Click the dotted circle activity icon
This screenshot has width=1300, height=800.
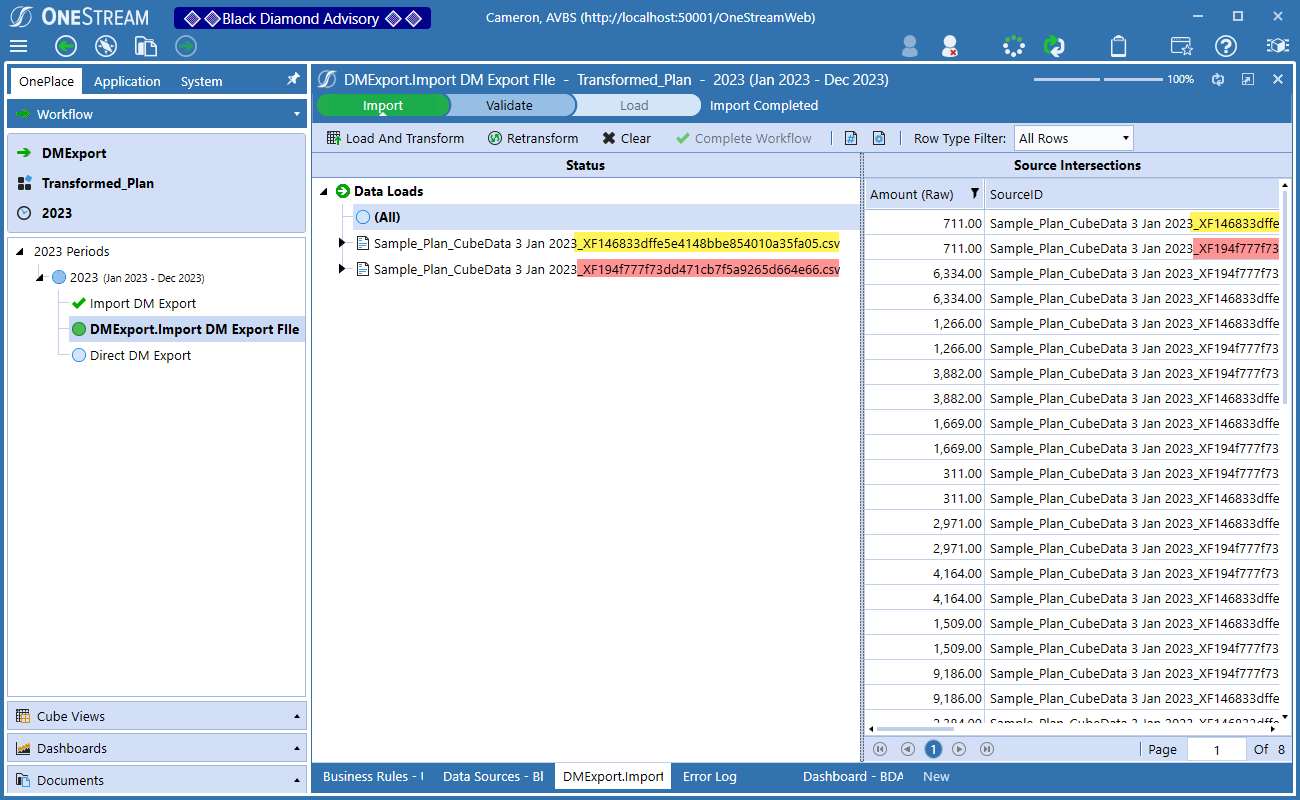(x=1014, y=46)
